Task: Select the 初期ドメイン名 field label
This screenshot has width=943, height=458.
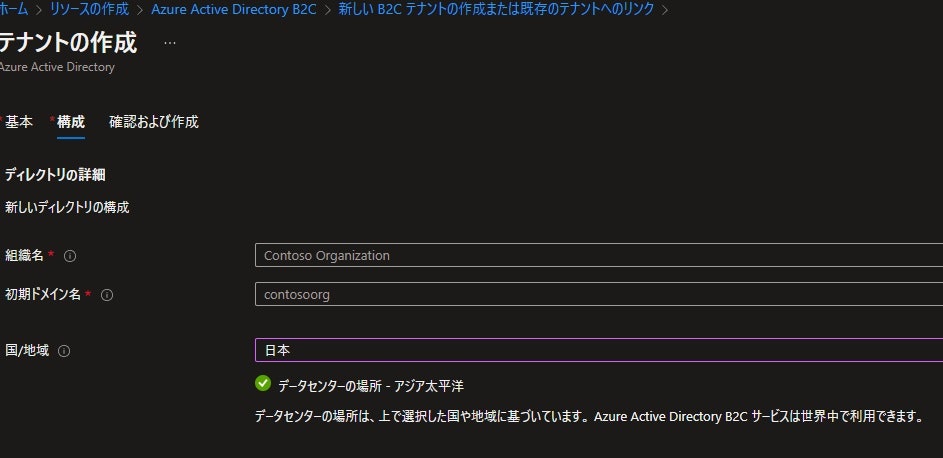Action: (43, 295)
